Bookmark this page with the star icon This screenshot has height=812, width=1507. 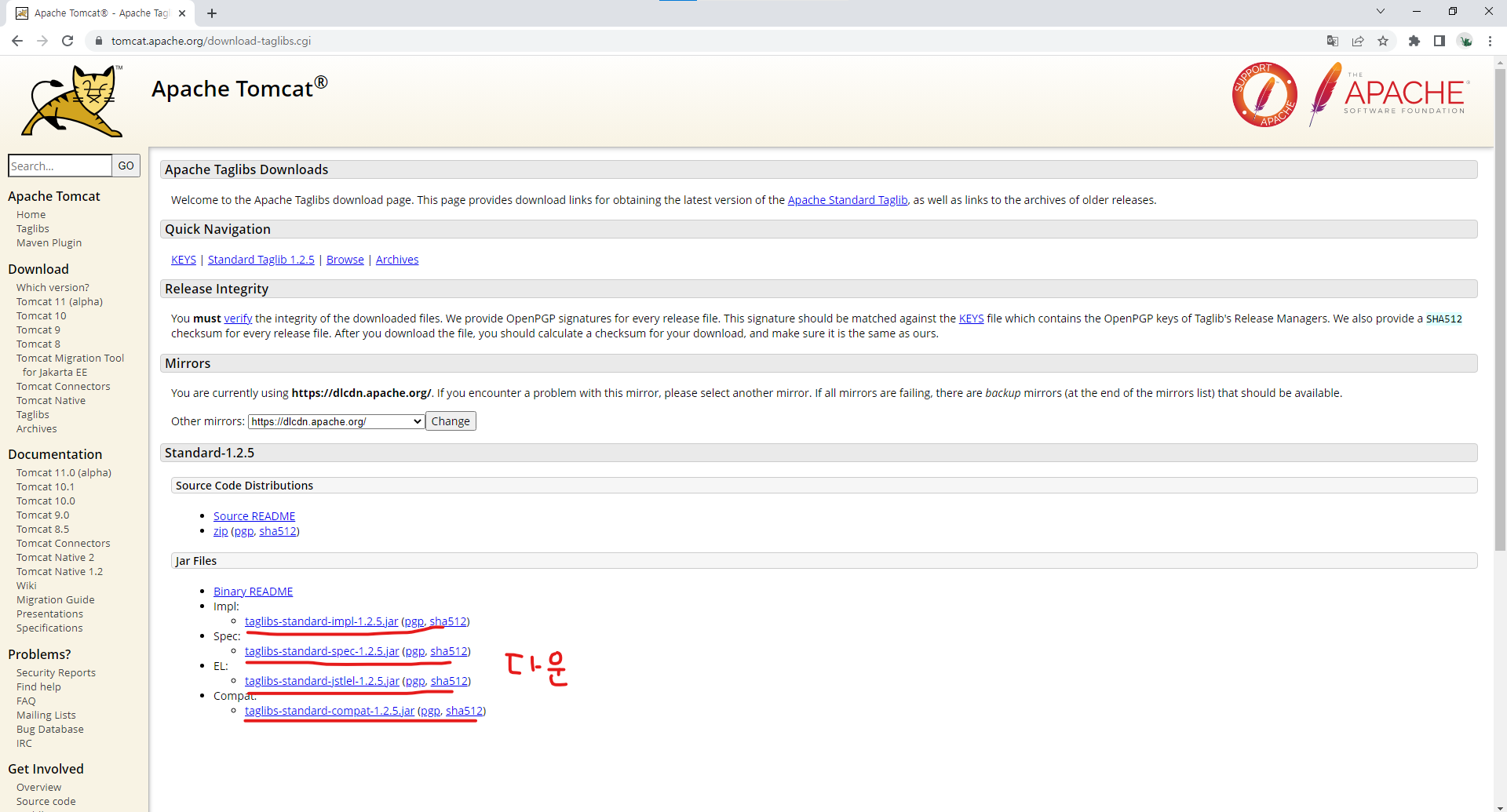click(1383, 41)
